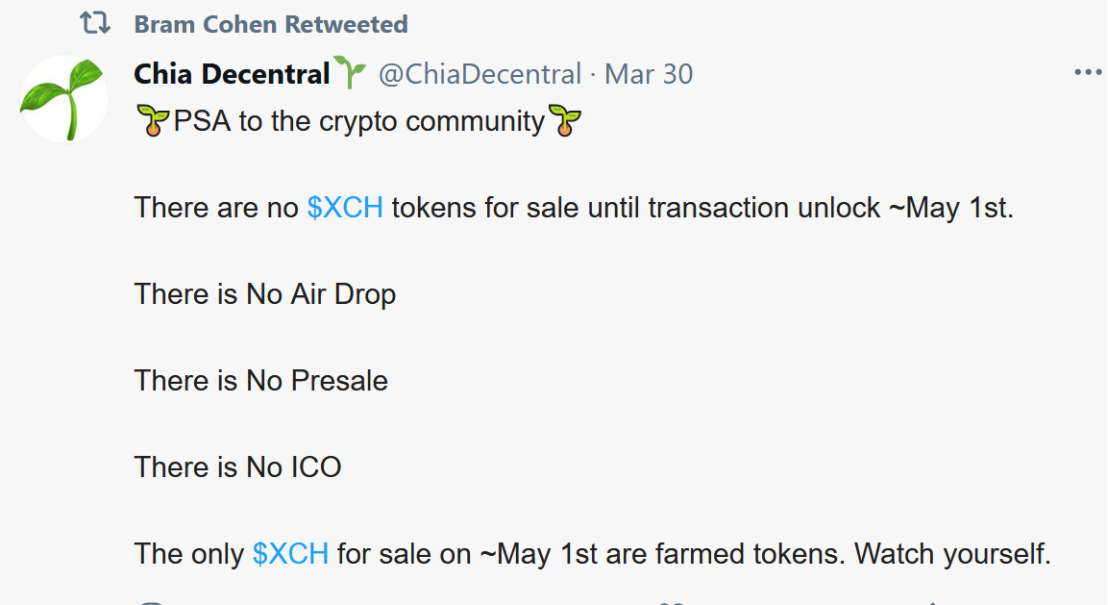The height and width of the screenshot is (605, 1108).
Task: Click the PSA to the crypto community text
Action: click(359, 122)
